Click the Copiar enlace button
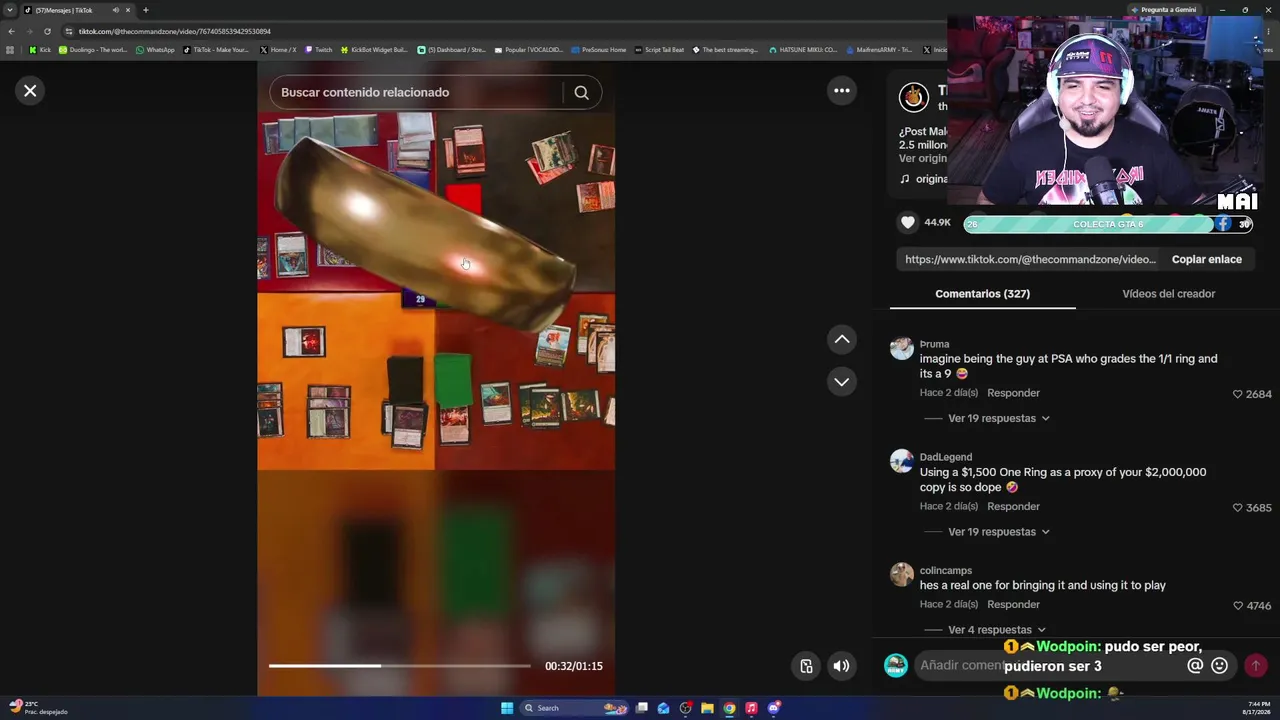The width and height of the screenshot is (1280, 720). click(1206, 260)
